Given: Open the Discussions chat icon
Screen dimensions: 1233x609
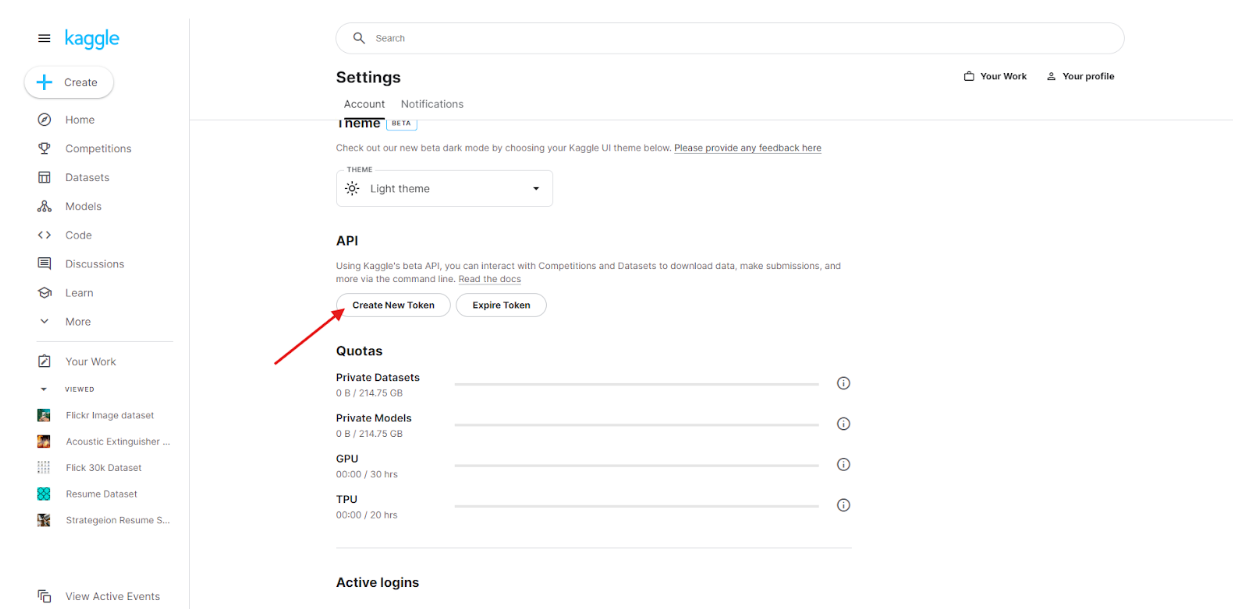Looking at the screenshot, I should 44,264.
